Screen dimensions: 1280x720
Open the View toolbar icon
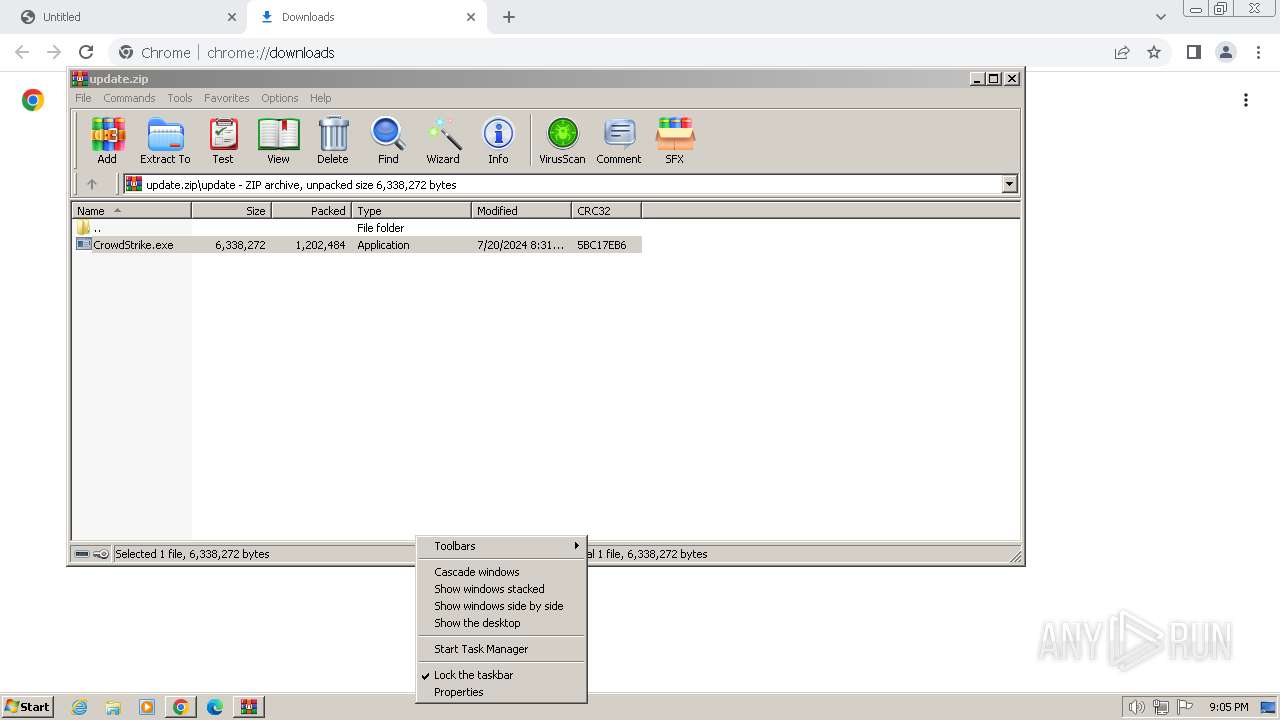[x=278, y=140]
